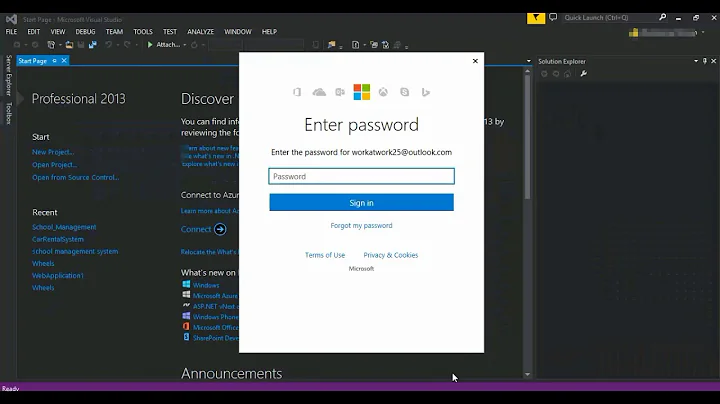Click the Navigate Backward toolbar icon
Viewport: 720px width, 404px height.
pos(17,45)
